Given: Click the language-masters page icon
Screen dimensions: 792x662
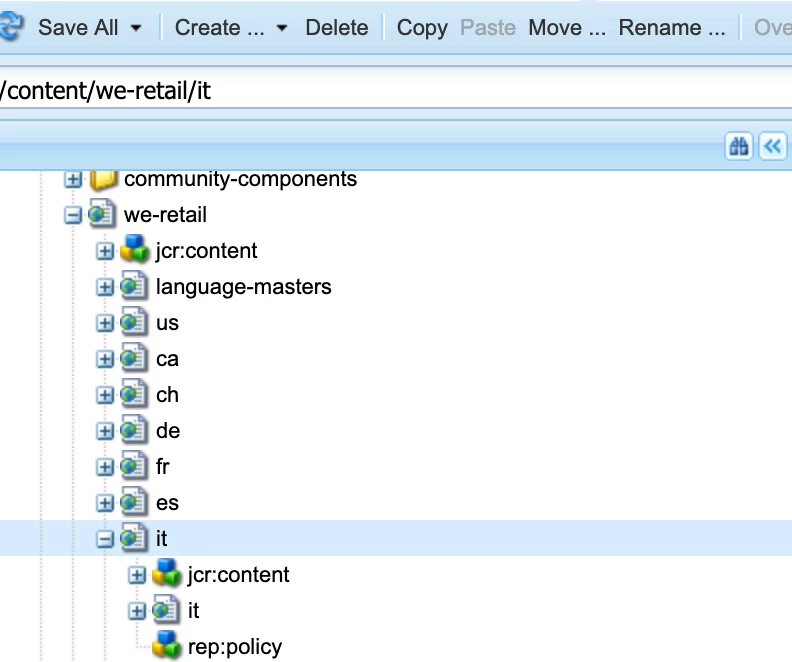Looking at the screenshot, I should [134, 286].
